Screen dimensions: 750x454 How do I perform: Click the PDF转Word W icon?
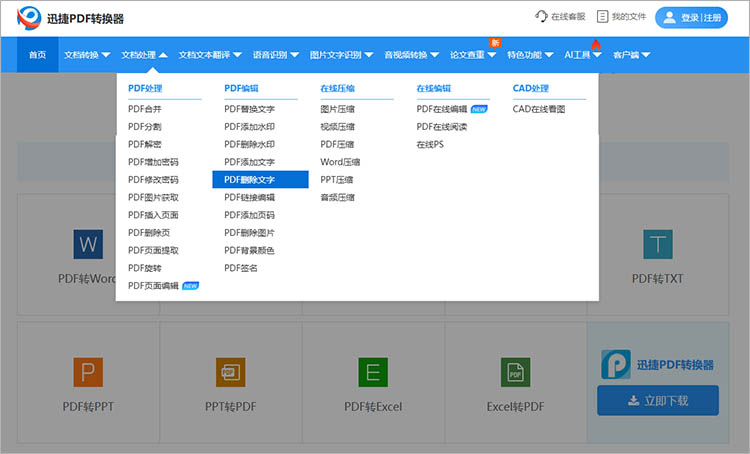point(88,244)
